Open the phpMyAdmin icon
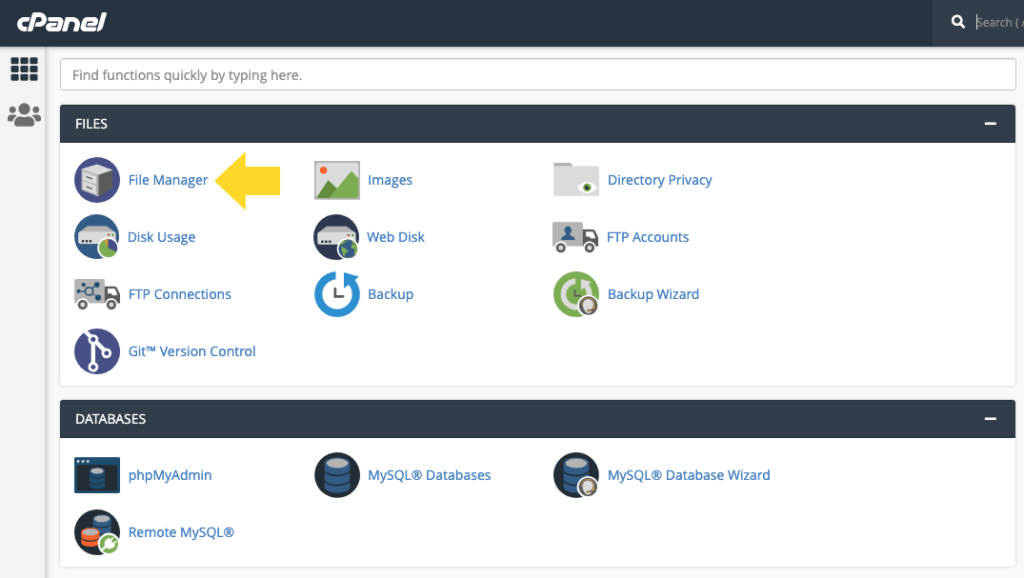 tap(97, 475)
